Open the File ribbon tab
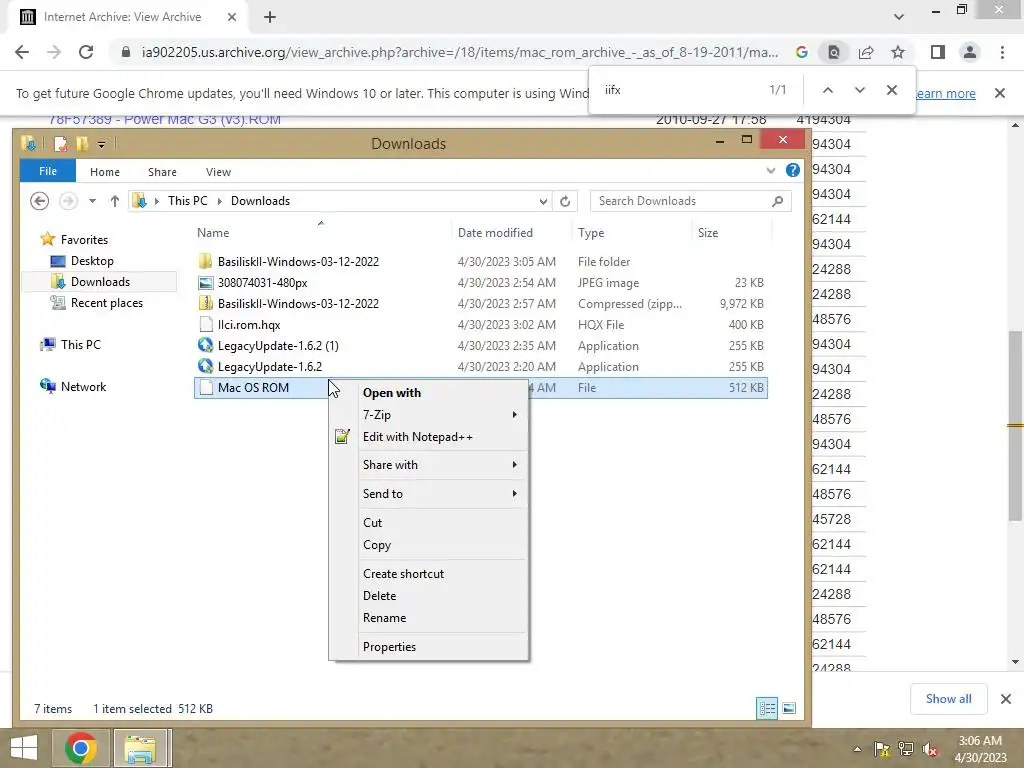The height and width of the screenshot is (768, 1024). pos(48,171)
